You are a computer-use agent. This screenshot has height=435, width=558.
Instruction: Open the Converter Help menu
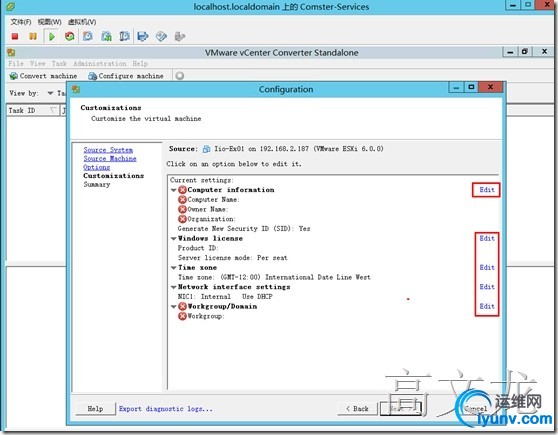coord(140,63)
